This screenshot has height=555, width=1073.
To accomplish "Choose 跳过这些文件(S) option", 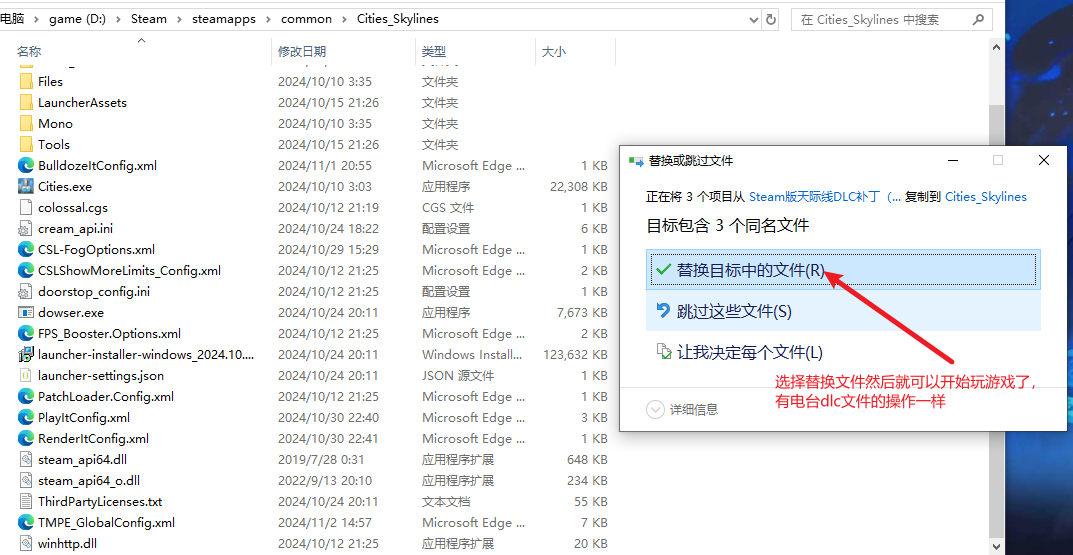I will click(x=843, y=311).
